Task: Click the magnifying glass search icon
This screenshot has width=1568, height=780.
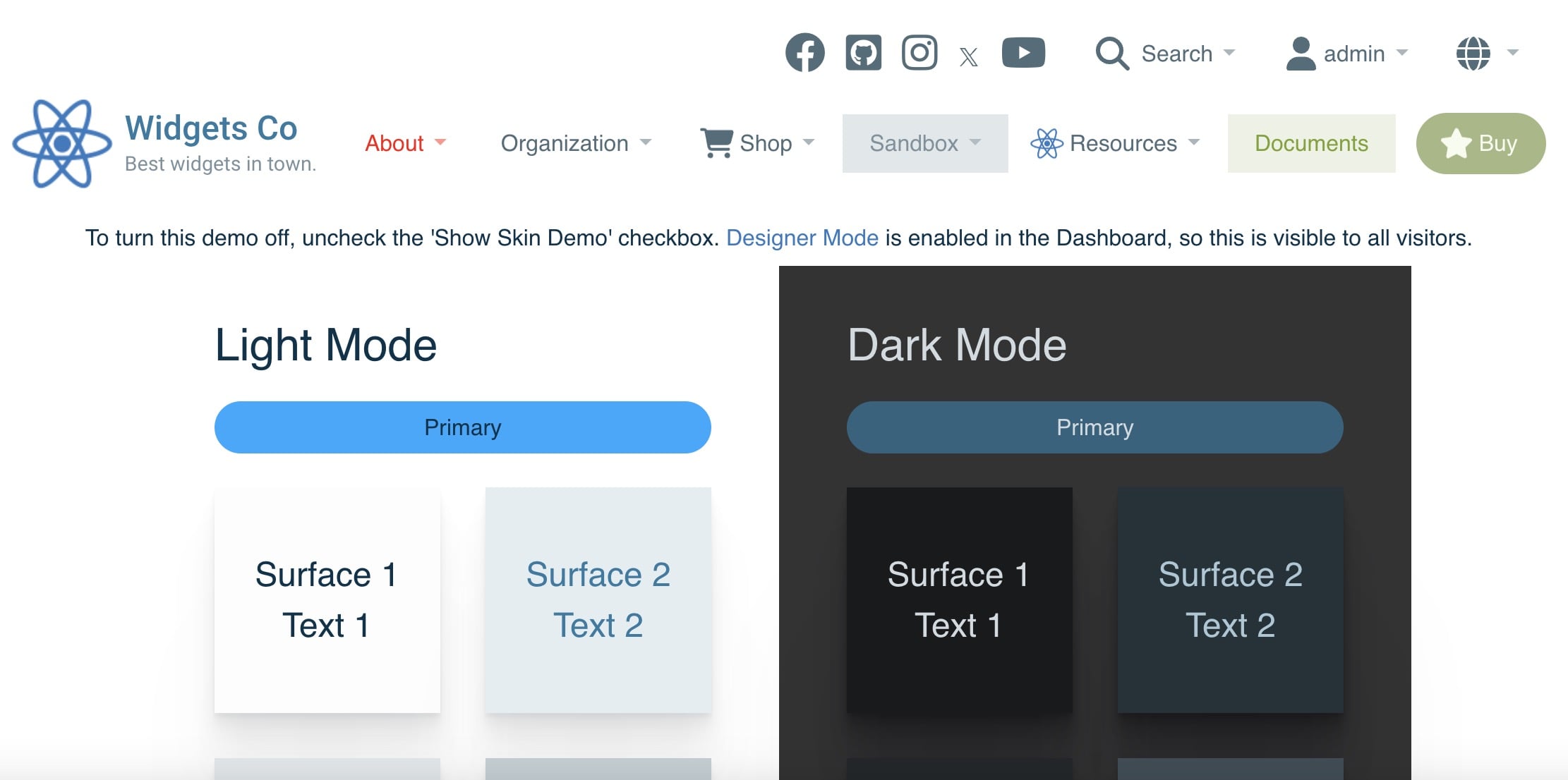Action: coord(1112,54)
